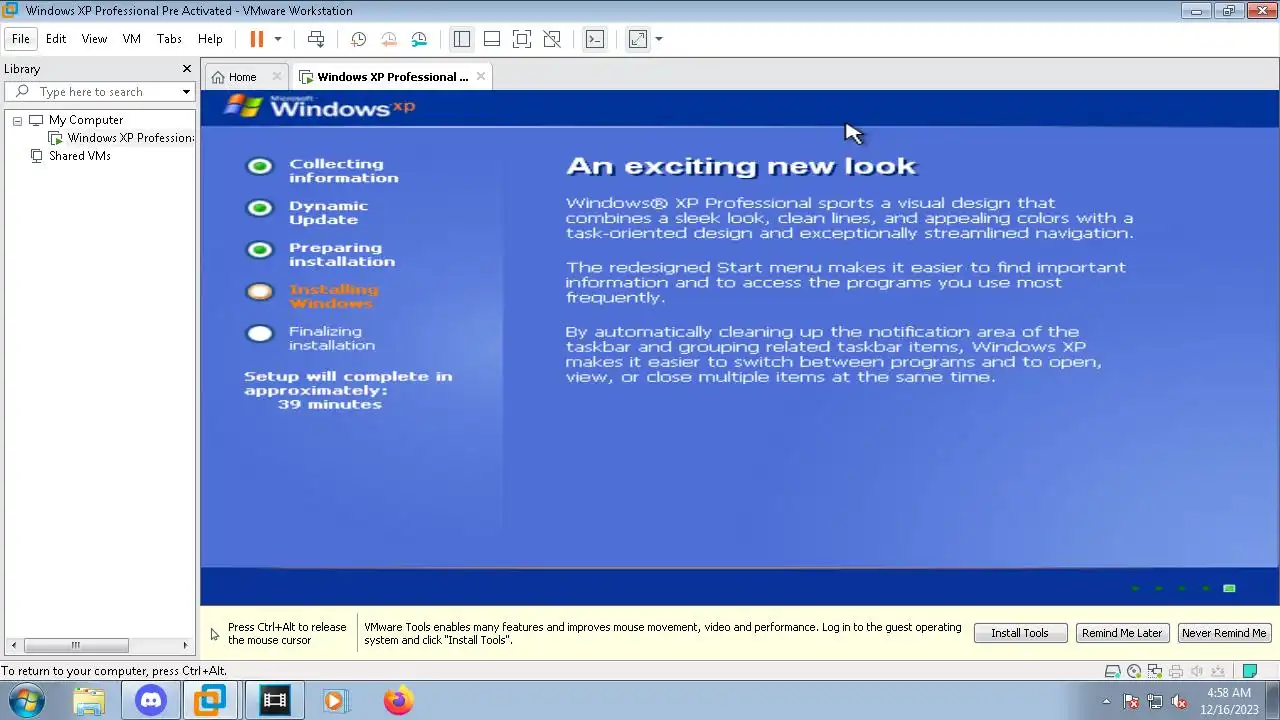Open the media player taskbar icon
The image size is (1280, 720).
pos(335,701)
